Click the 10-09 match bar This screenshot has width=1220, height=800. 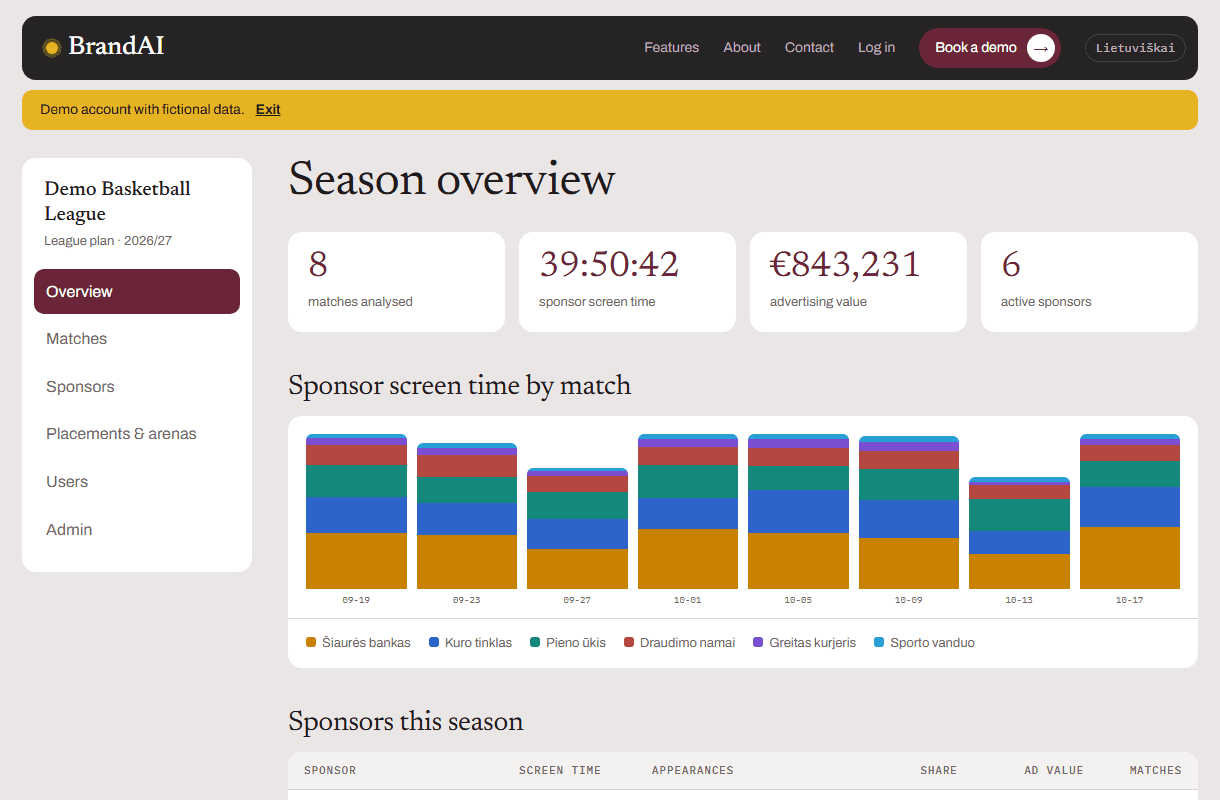click(x=909, y=512)
